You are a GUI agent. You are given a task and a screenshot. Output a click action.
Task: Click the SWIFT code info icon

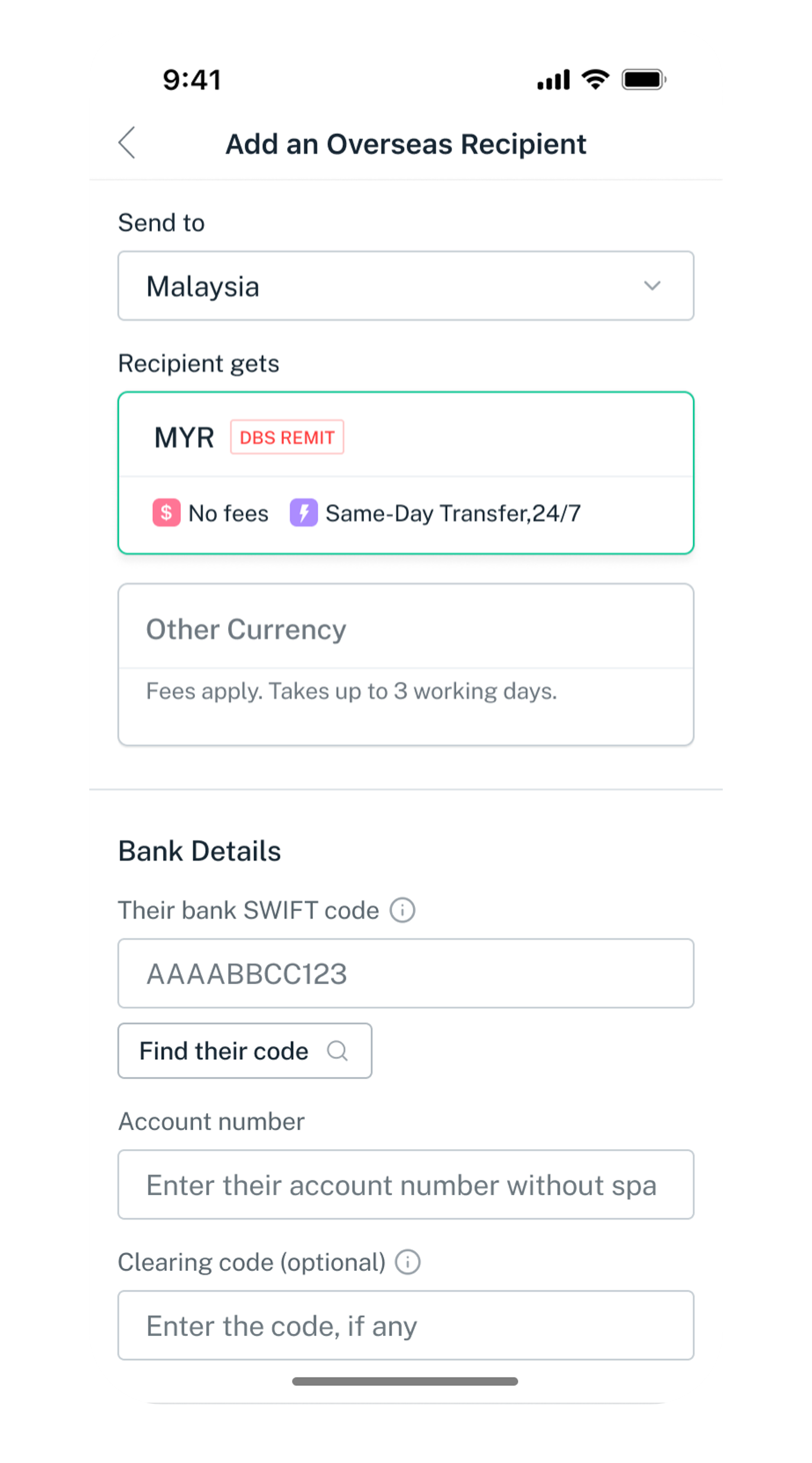click(x=402, y=910)
